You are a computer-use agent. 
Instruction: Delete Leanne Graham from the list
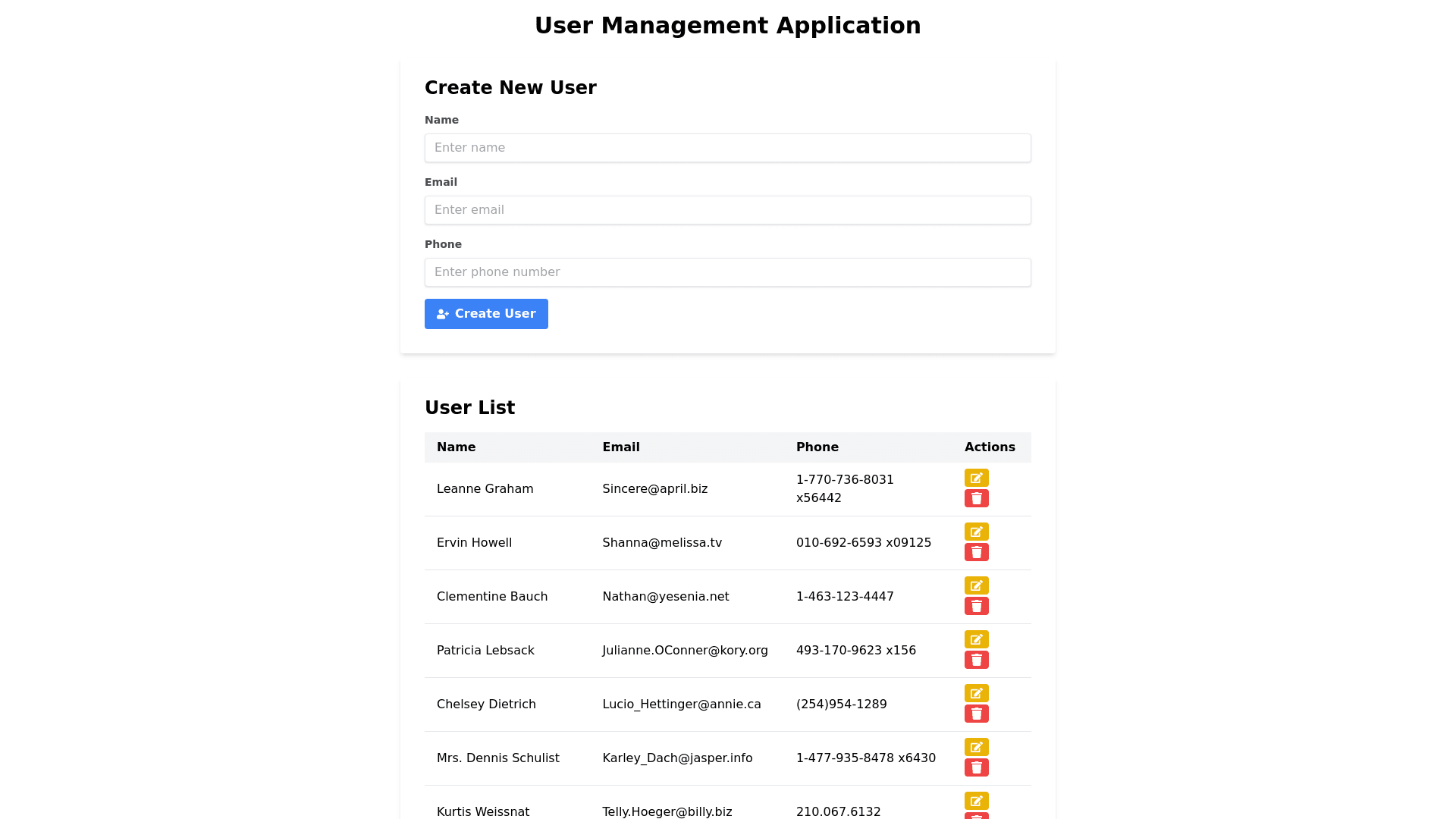976,498
